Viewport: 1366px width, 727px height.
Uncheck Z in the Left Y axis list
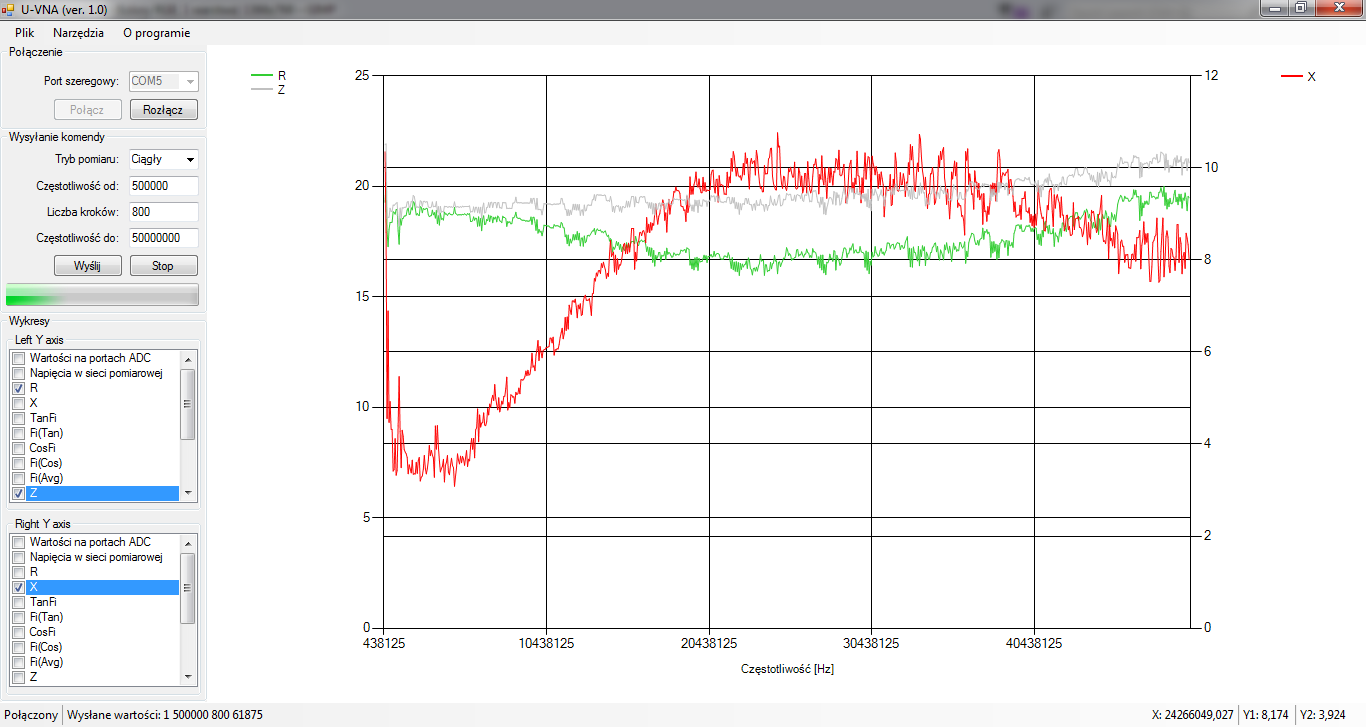(18, 493)
